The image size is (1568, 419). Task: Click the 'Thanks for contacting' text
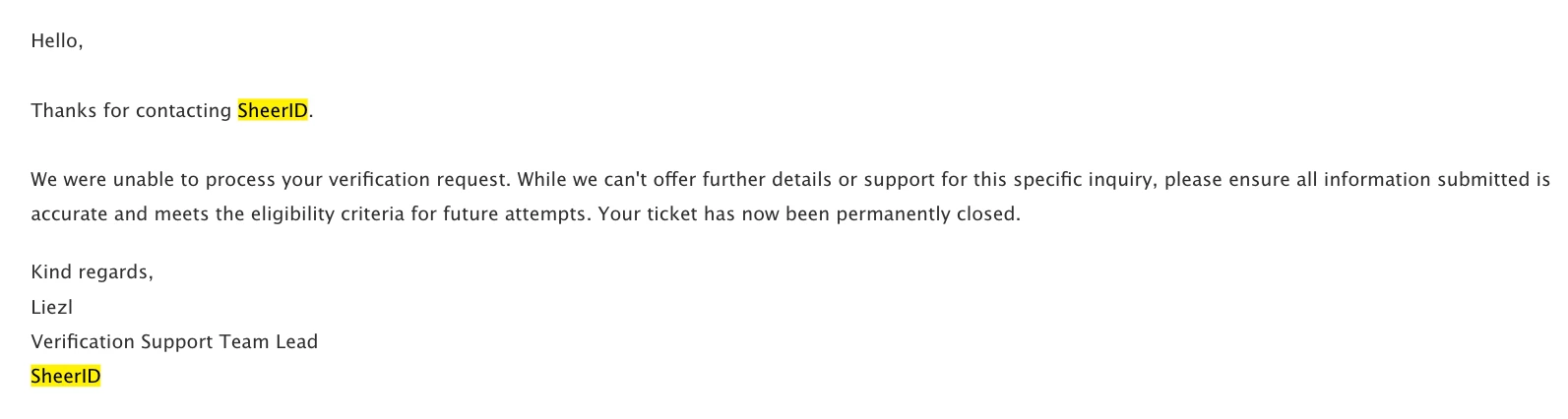(x=131, y=110)
